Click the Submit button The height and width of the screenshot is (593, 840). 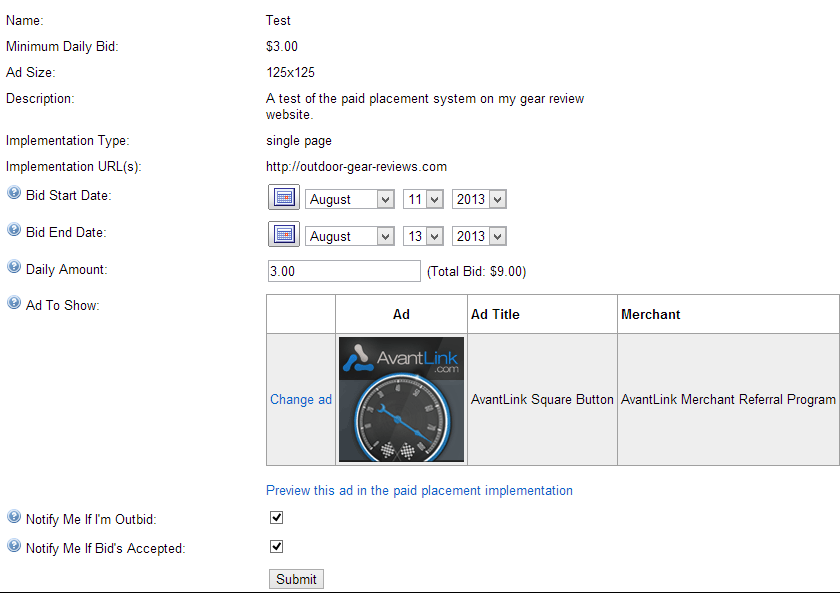click(296, 579)
